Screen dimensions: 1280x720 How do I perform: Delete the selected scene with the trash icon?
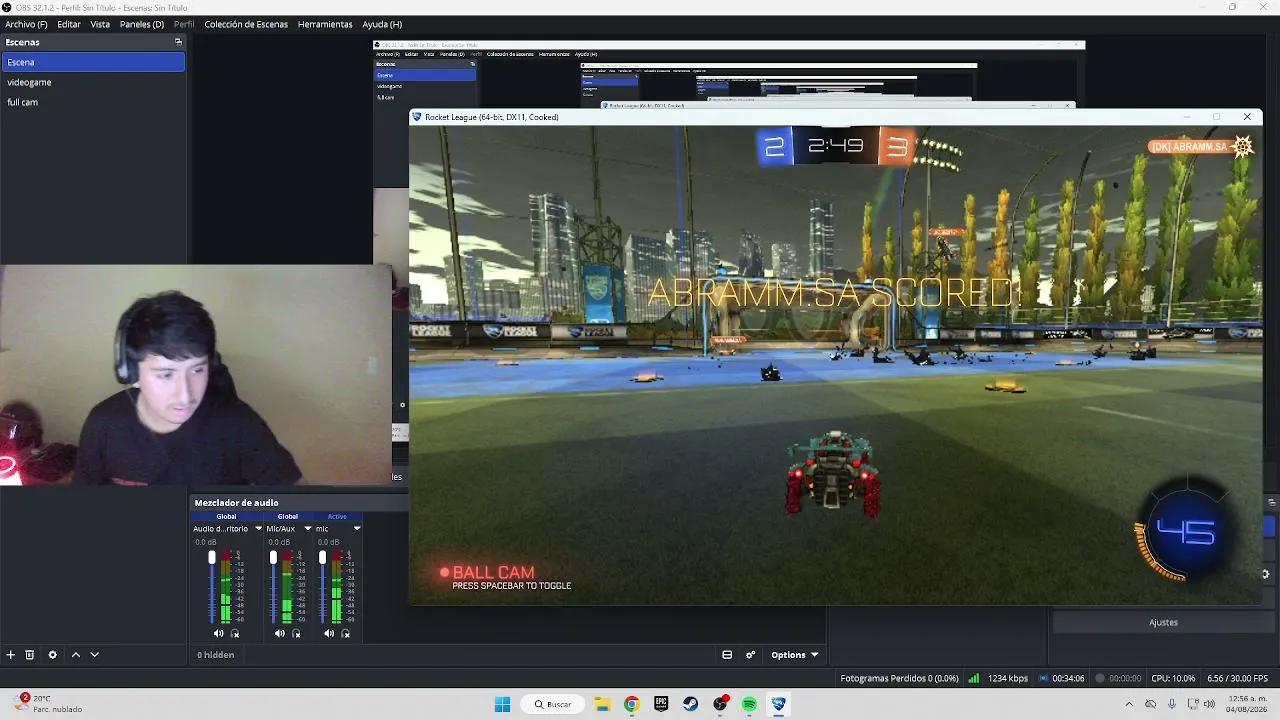click(x=30, y=655)
